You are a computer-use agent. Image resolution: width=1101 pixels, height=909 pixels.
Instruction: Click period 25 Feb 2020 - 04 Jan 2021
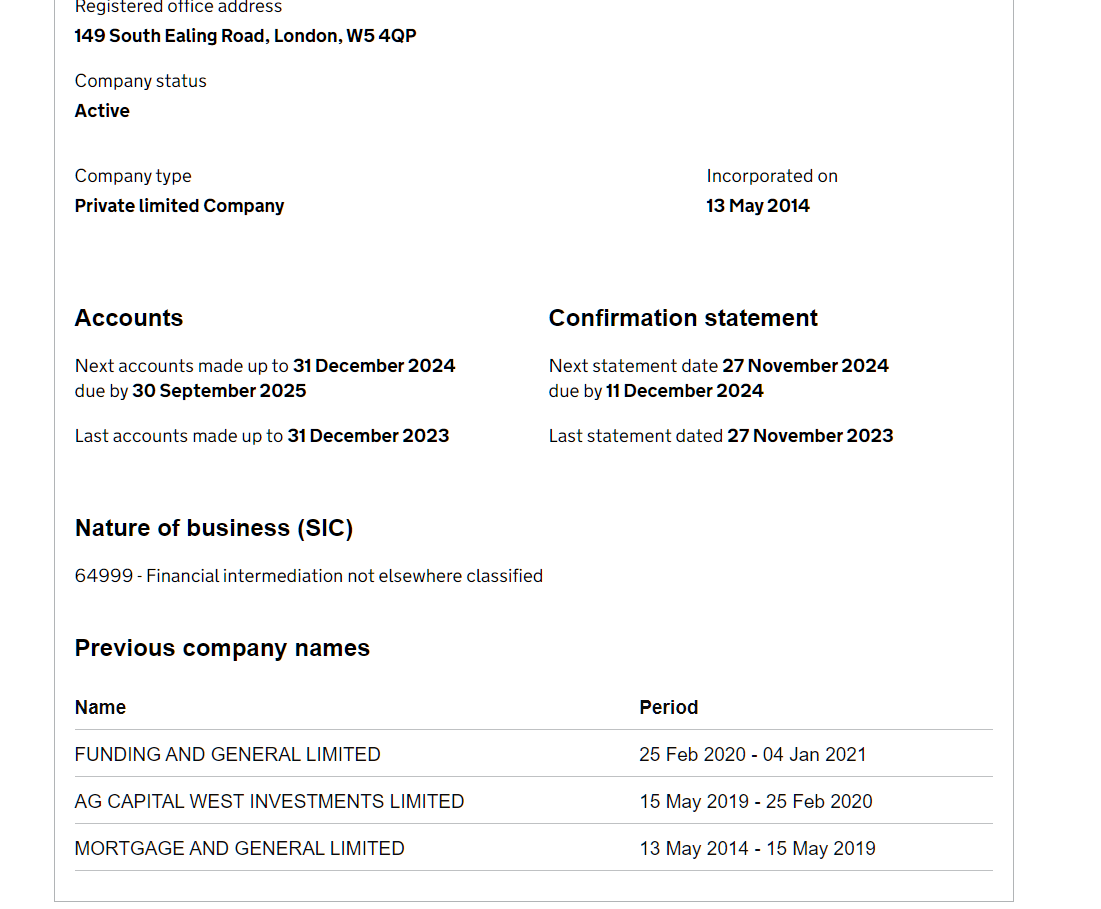pos(753,755)
